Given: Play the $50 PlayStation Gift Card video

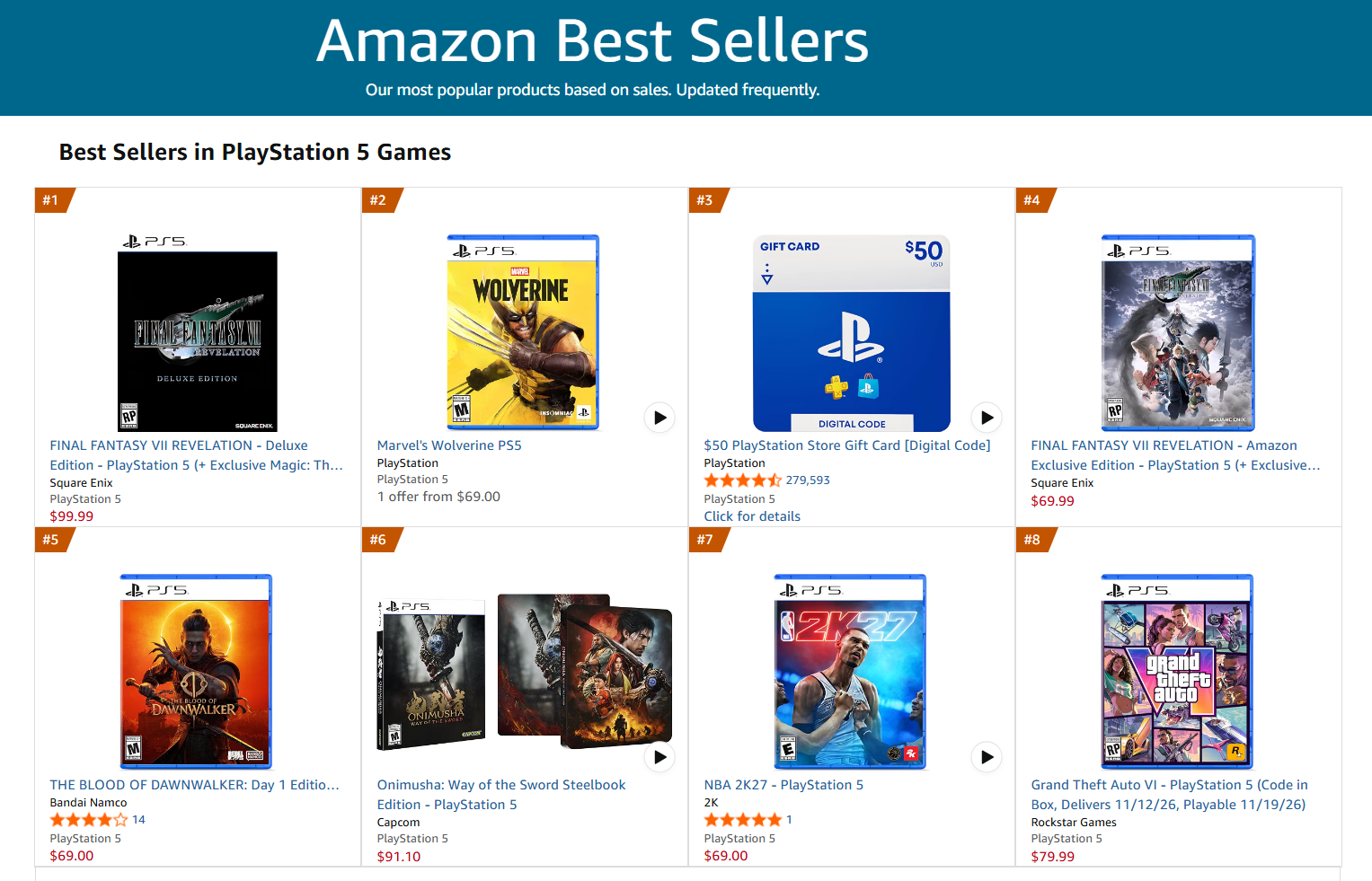Looking at the screenshot, I should tap(987, 418).
